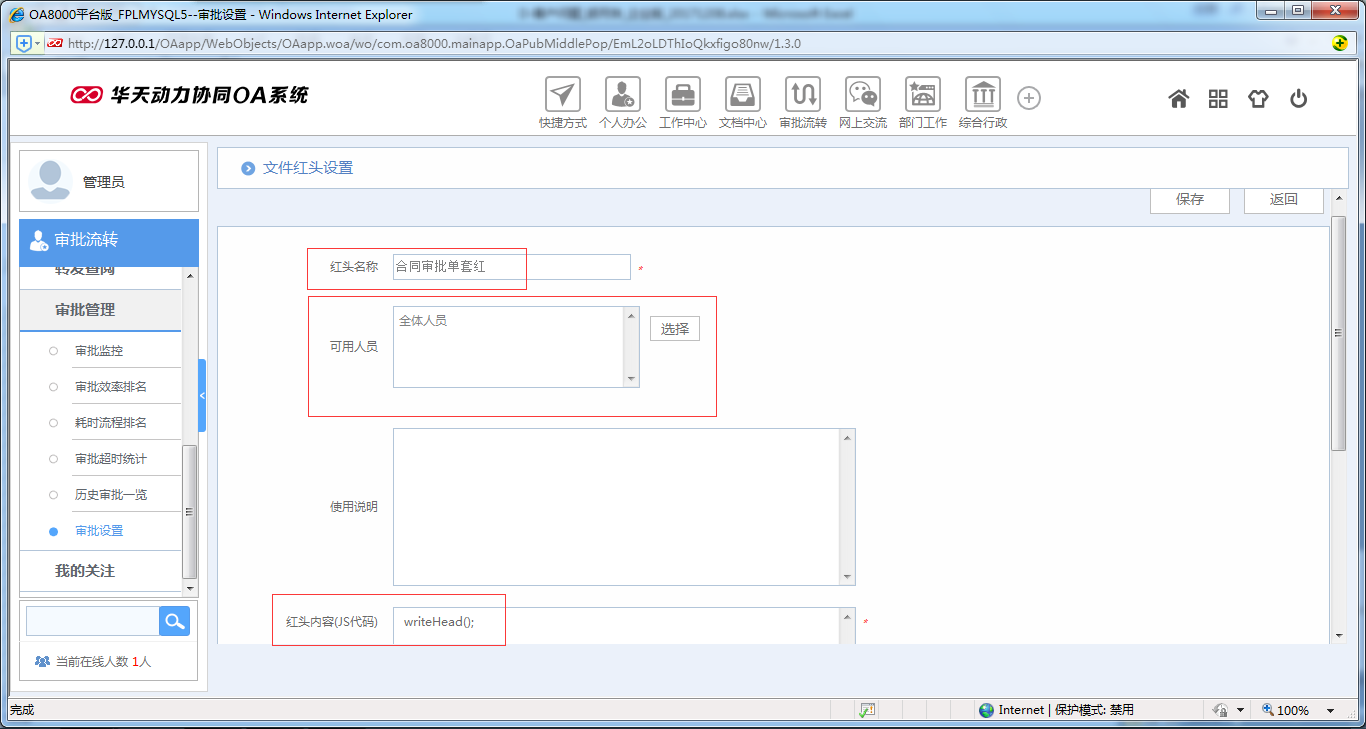Collapse the sidebar with blue handle

pos(202,396)
